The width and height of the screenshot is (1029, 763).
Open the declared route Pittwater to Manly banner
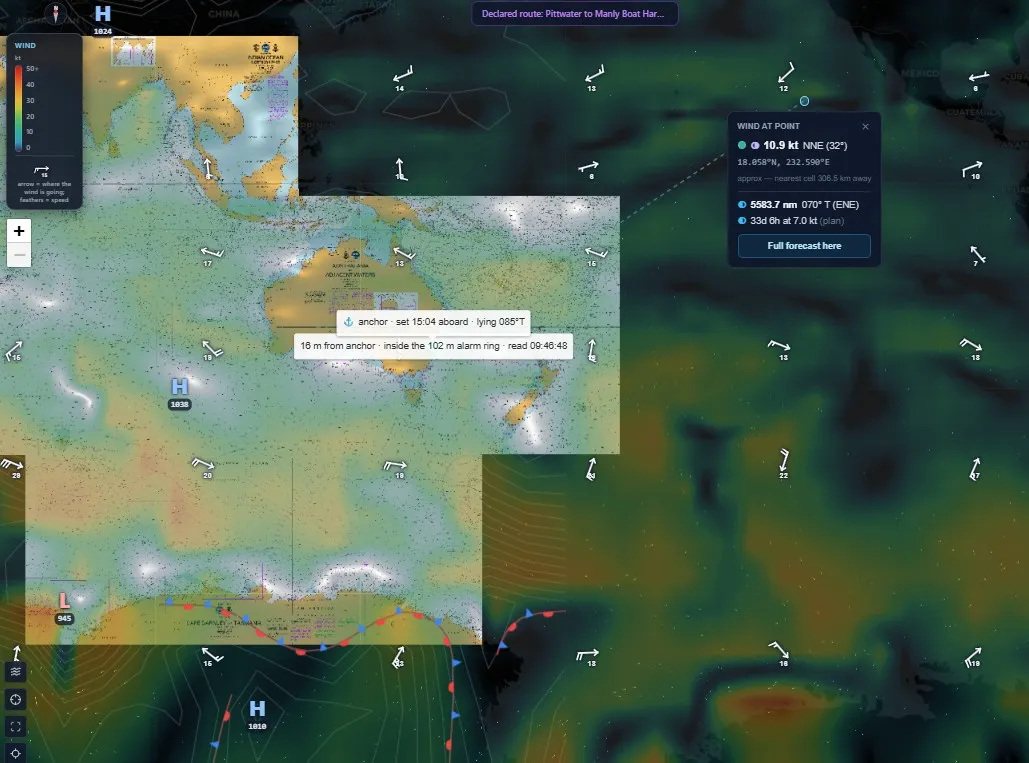pos(574,14)
